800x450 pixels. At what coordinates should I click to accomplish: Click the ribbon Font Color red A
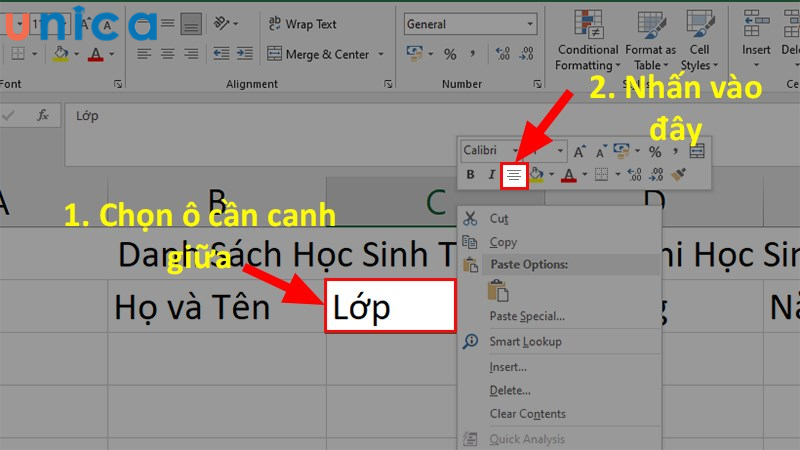tap(95, 54)
